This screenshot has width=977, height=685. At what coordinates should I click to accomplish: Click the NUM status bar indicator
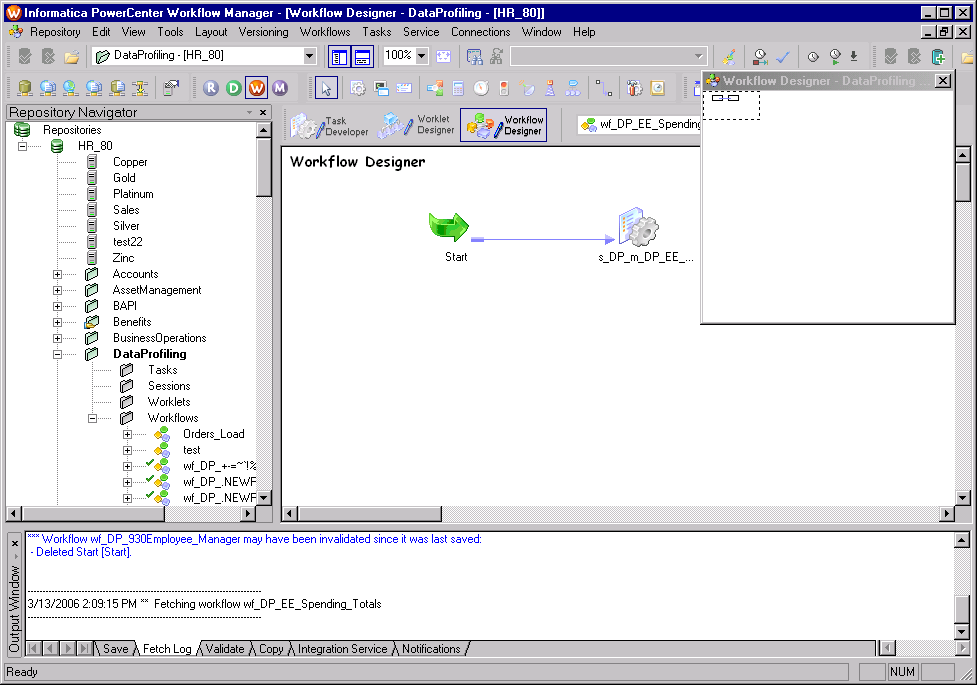tap(902, 672)
